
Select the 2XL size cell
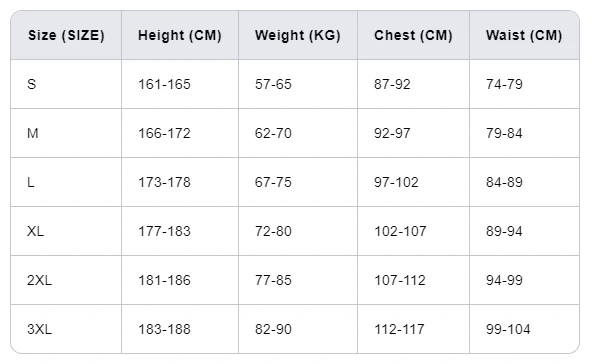[x=66, y=280]
